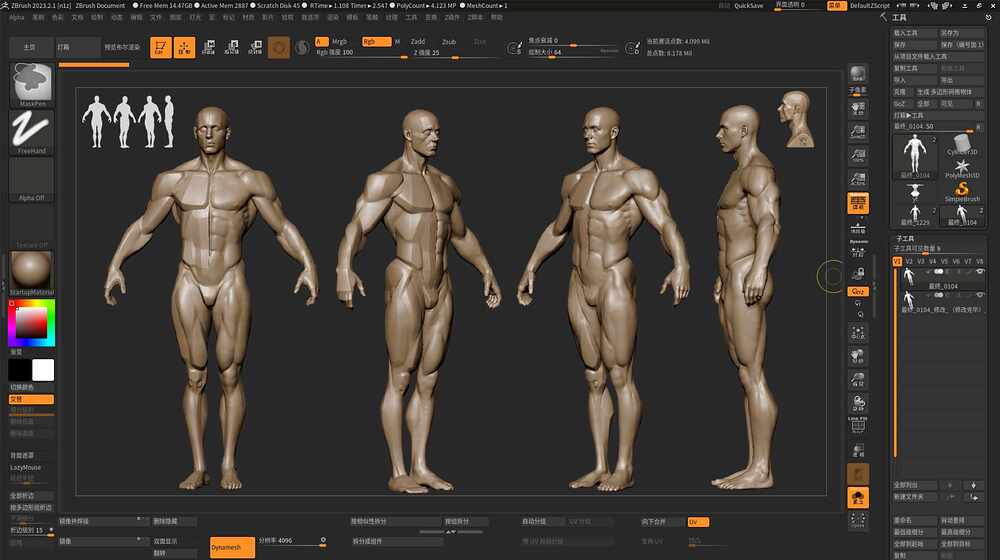The width and height of the screenshot is (1000, 560).
Task: Select the Move transform icon
Action: (x=208, y=47)
